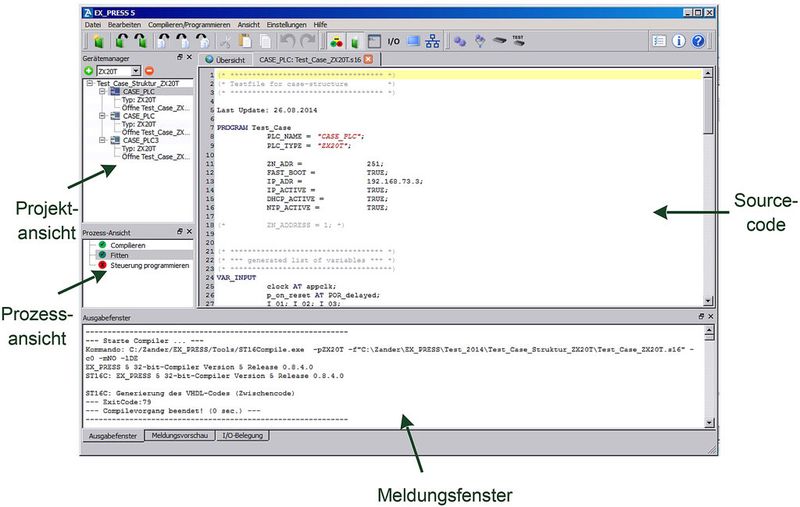800x507 pixels.
Task: Click the blue network topology icon
Action: tap(433, 41)
